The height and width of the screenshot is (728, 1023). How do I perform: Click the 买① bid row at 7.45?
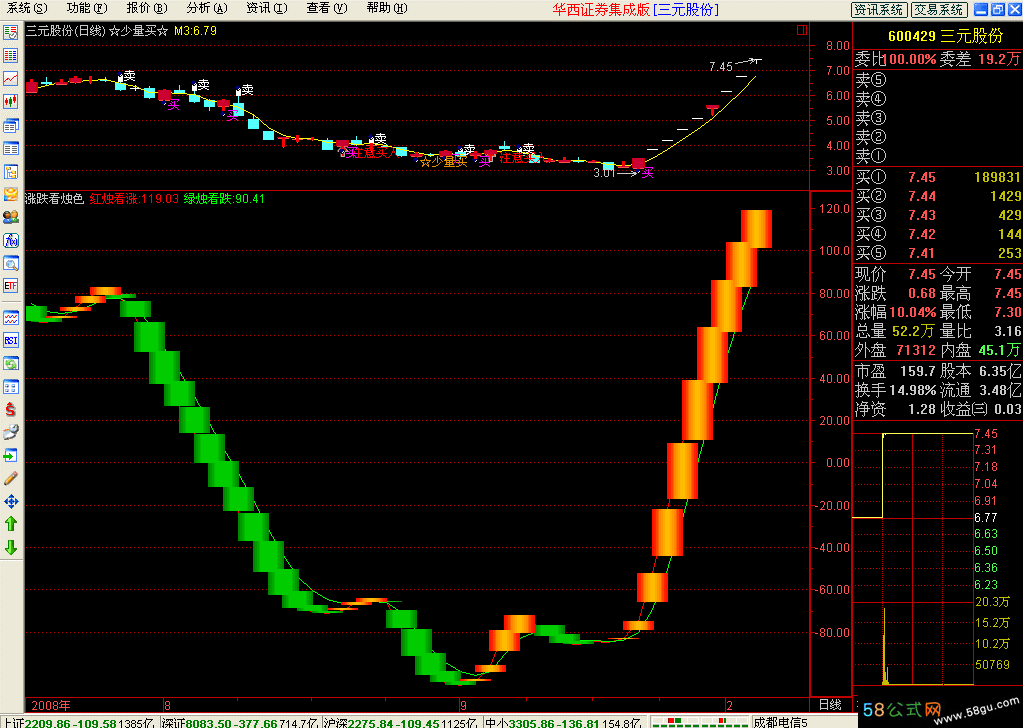pyautogui.click(x=938, y=177)
